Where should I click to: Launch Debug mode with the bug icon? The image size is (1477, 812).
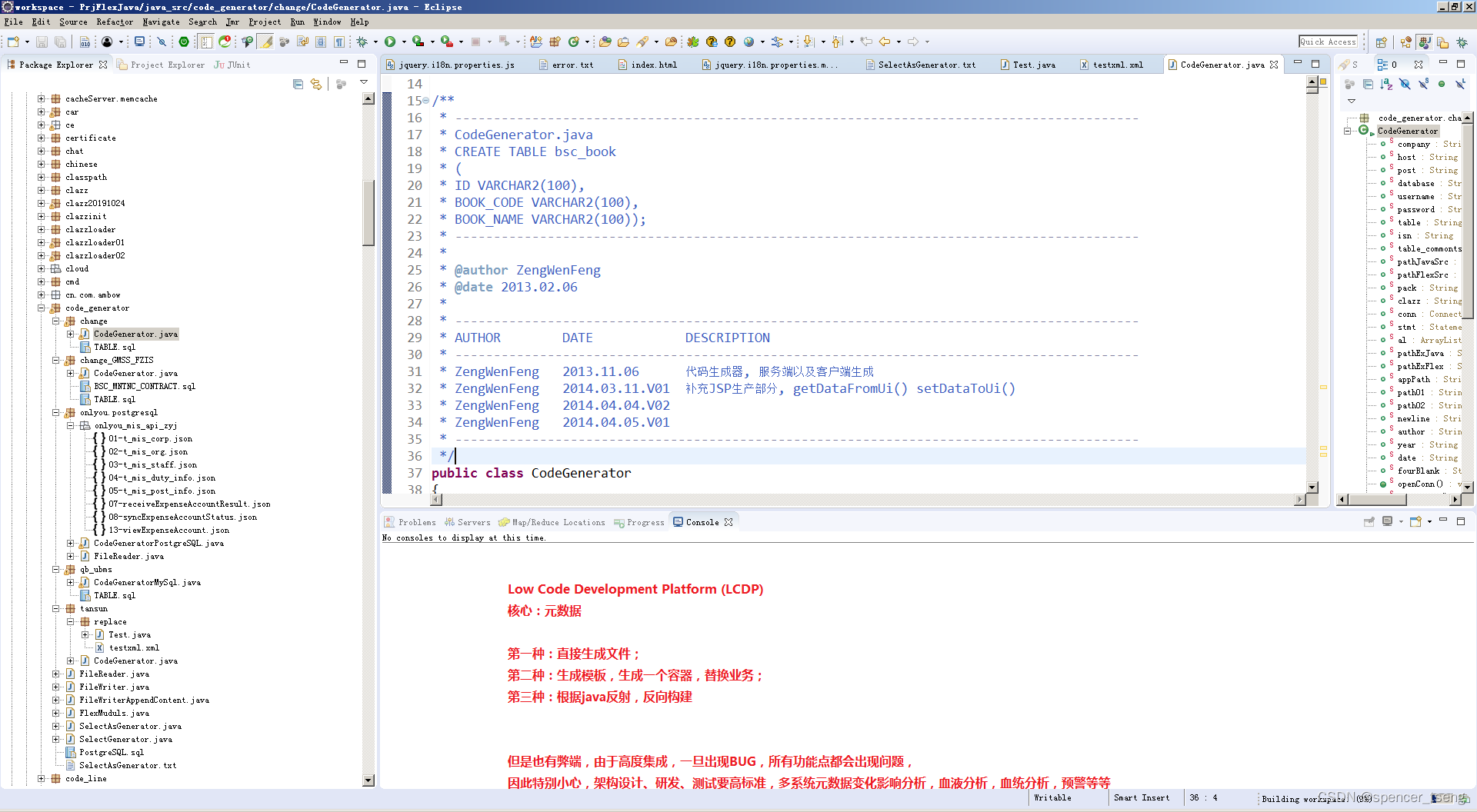(362, 42)
